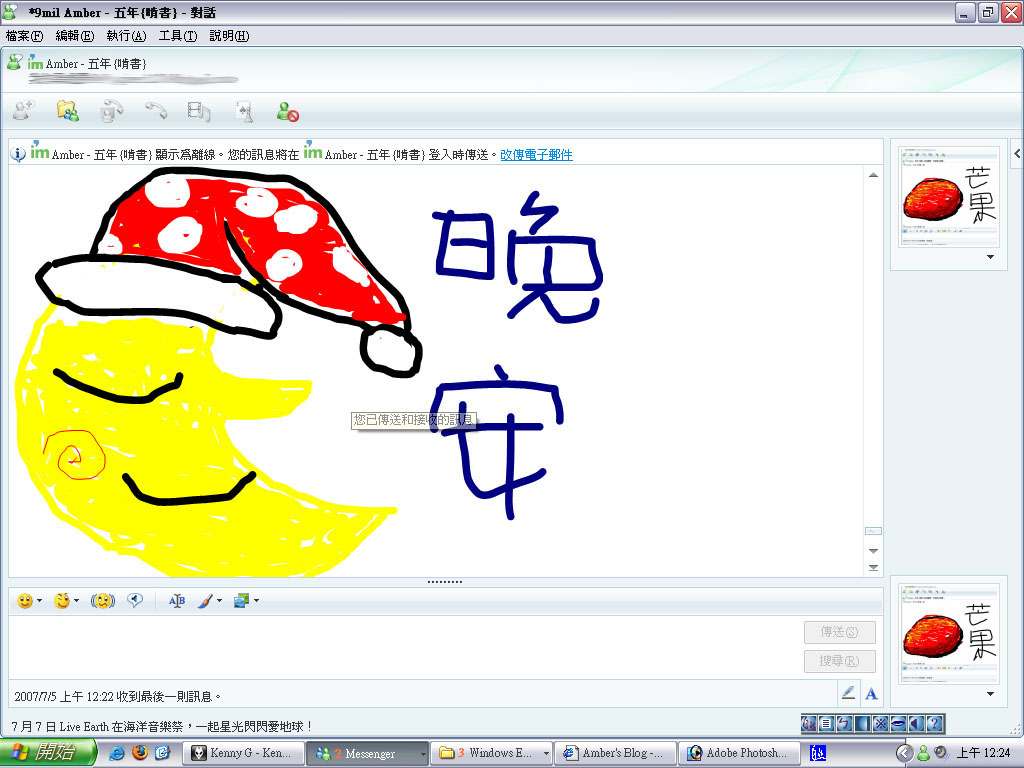Click the conversation scrollbar down arrow
Screen dimensions: 1024x768
[x=873, y=551]
